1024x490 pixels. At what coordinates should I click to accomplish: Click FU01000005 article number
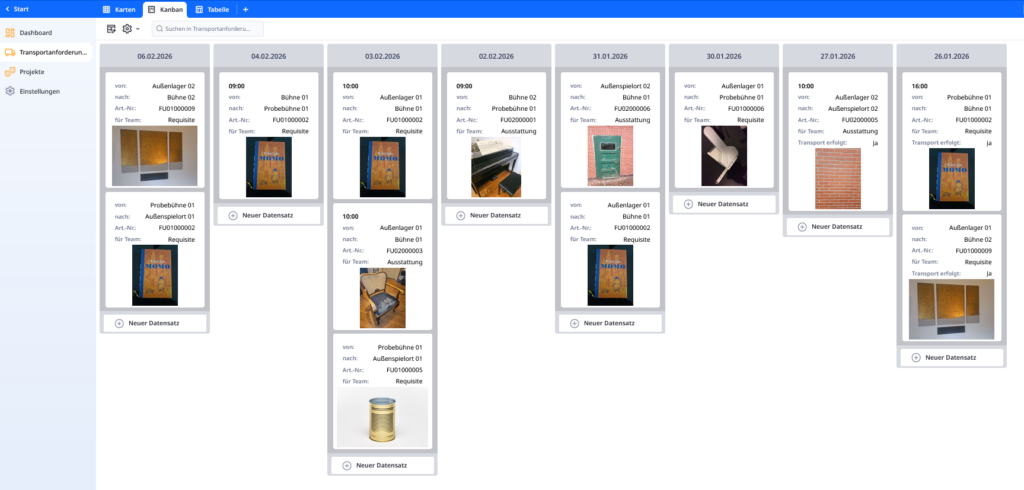pyautogui.click(x=404, y=370)
